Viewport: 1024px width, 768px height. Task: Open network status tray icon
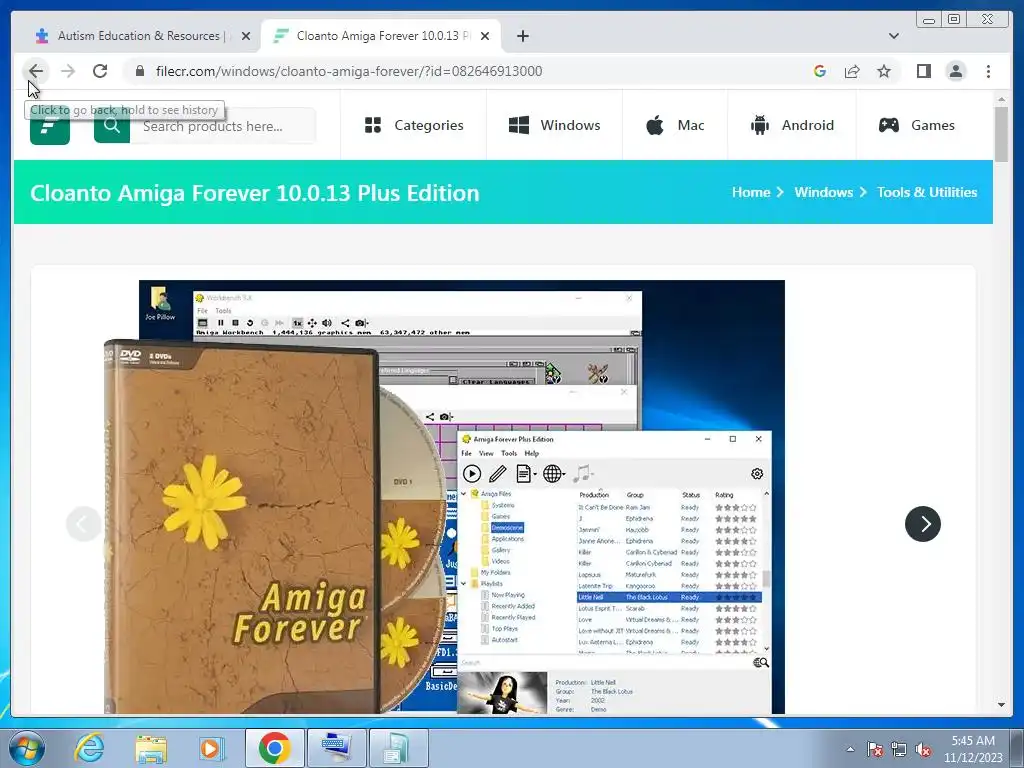click(899, 749)
